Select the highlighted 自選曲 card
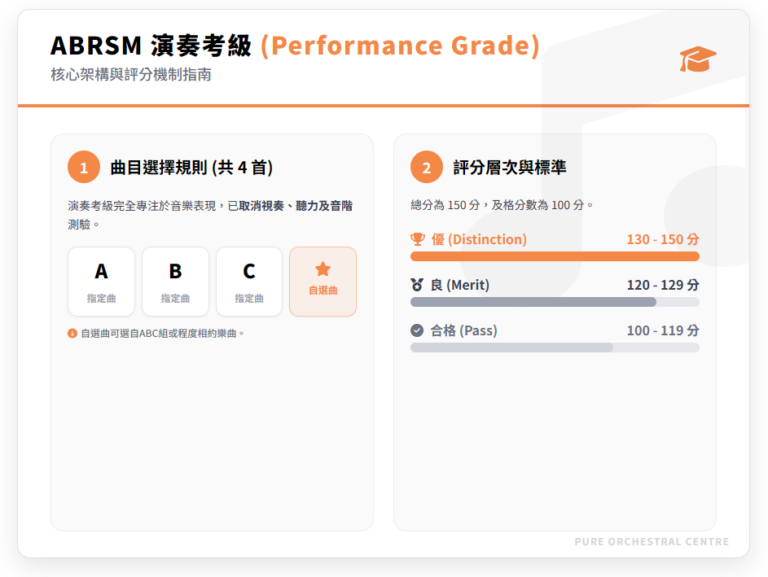768x577 pixels. point(323,282)
